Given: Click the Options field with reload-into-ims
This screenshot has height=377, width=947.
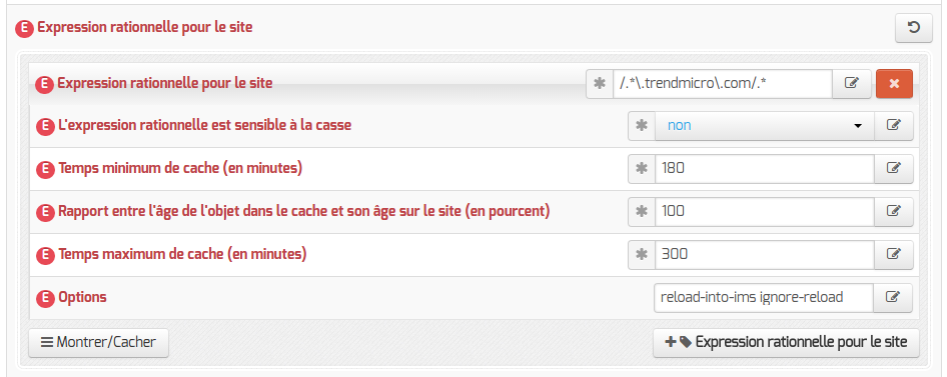Looking at the screenshot, I should tap(764, 298).
